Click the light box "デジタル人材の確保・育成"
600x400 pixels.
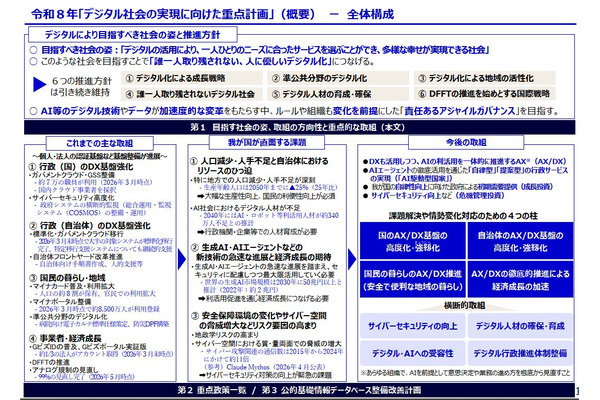520,326
